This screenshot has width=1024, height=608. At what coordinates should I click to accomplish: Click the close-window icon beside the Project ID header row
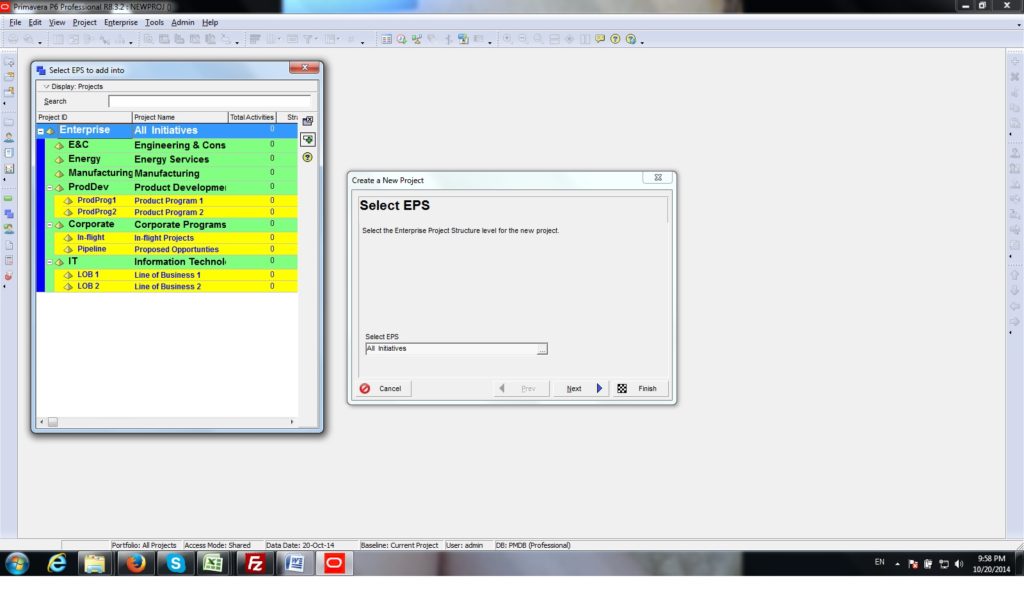click(308, 121)
